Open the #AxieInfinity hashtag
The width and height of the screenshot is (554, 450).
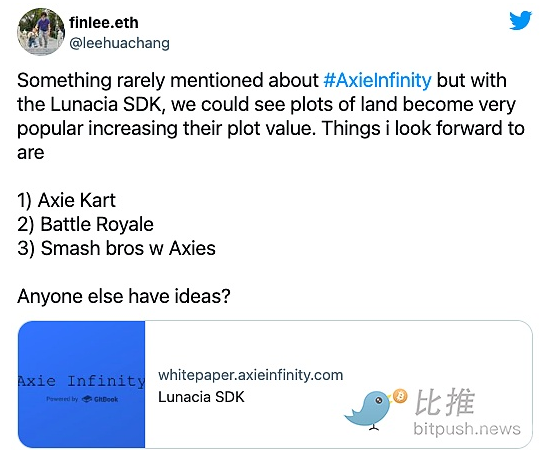tap(377, 80)
